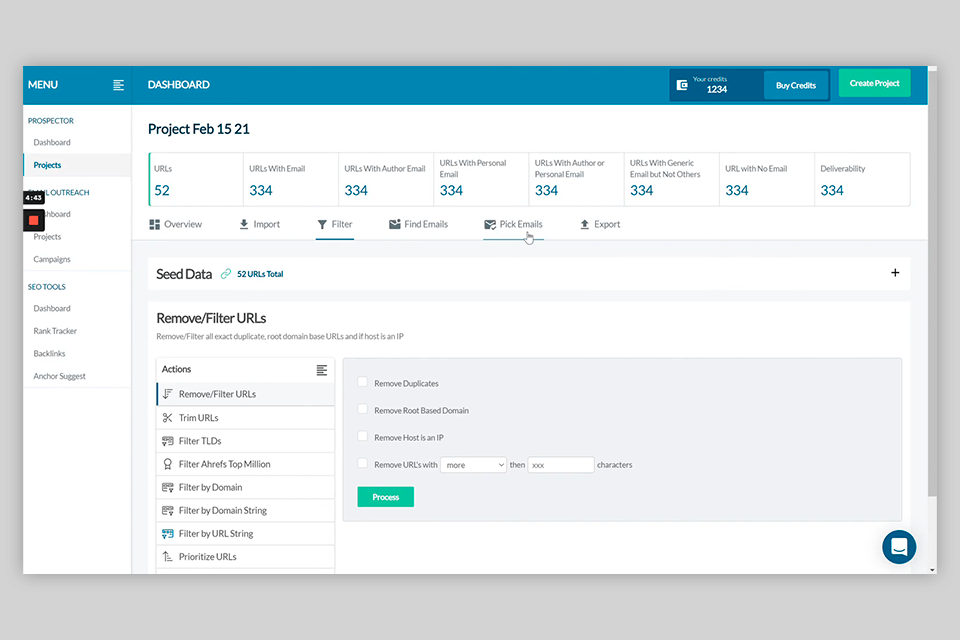Click the Trim URLs scissors icon
The width and height of the screenshot is (960, 640).
167,418
